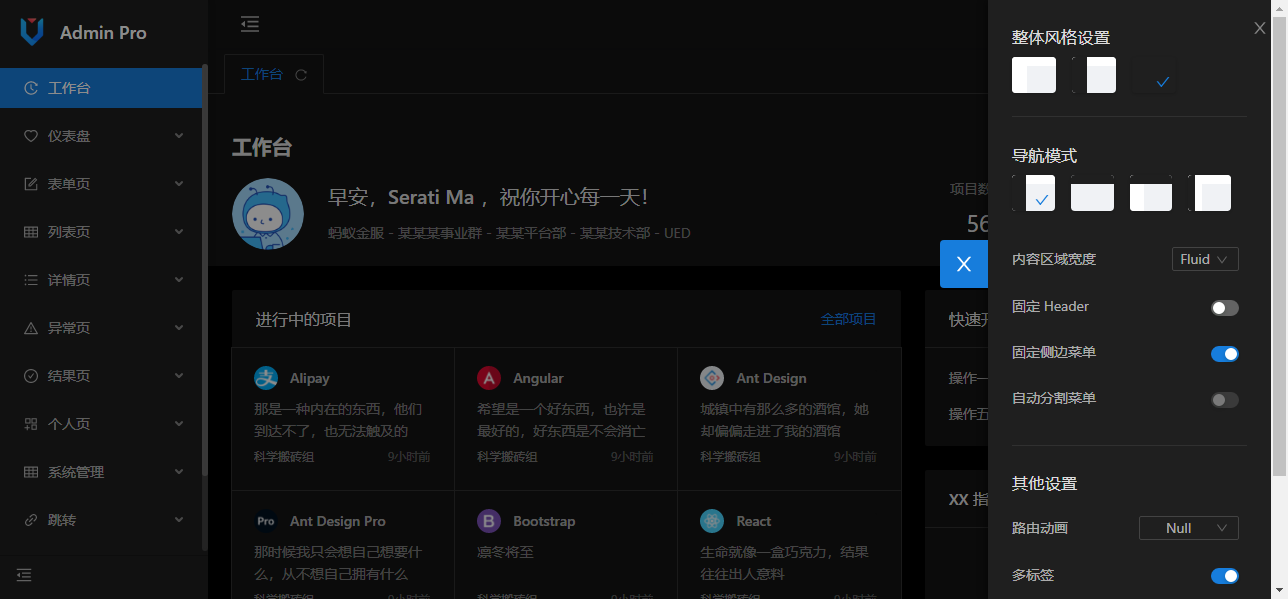The width and height of the screenshot is (1288, 599).
Task: Expand the 系统管理 menu chevron
Action: point(179,472)
